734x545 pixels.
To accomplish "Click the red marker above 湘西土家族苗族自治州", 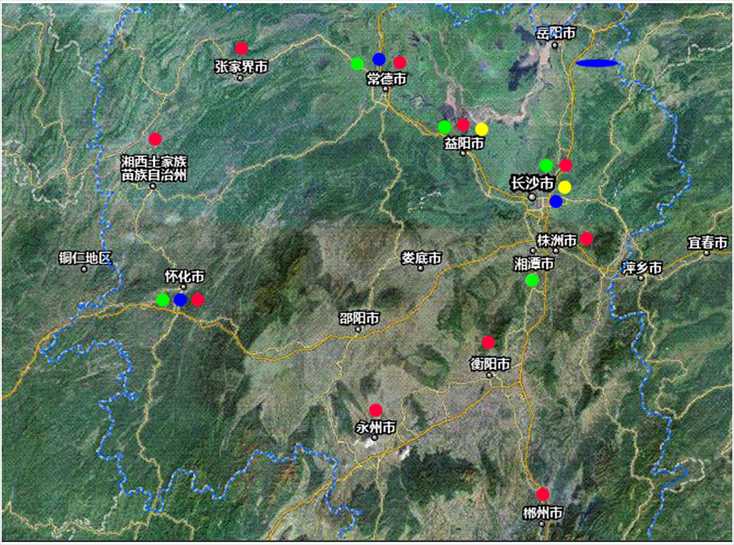I will [x=155, y=139].
